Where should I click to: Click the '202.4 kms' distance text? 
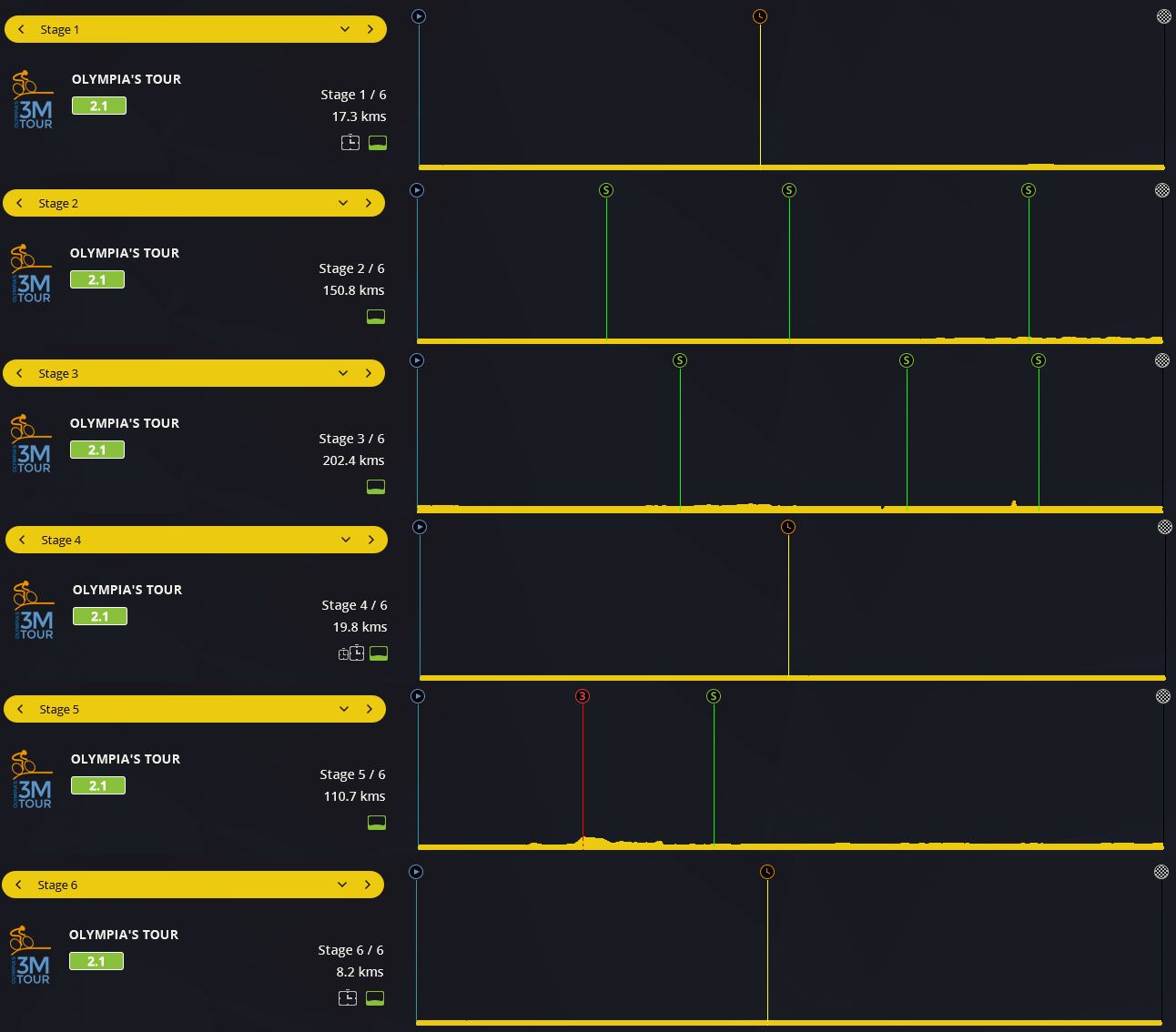click(353, 460)
